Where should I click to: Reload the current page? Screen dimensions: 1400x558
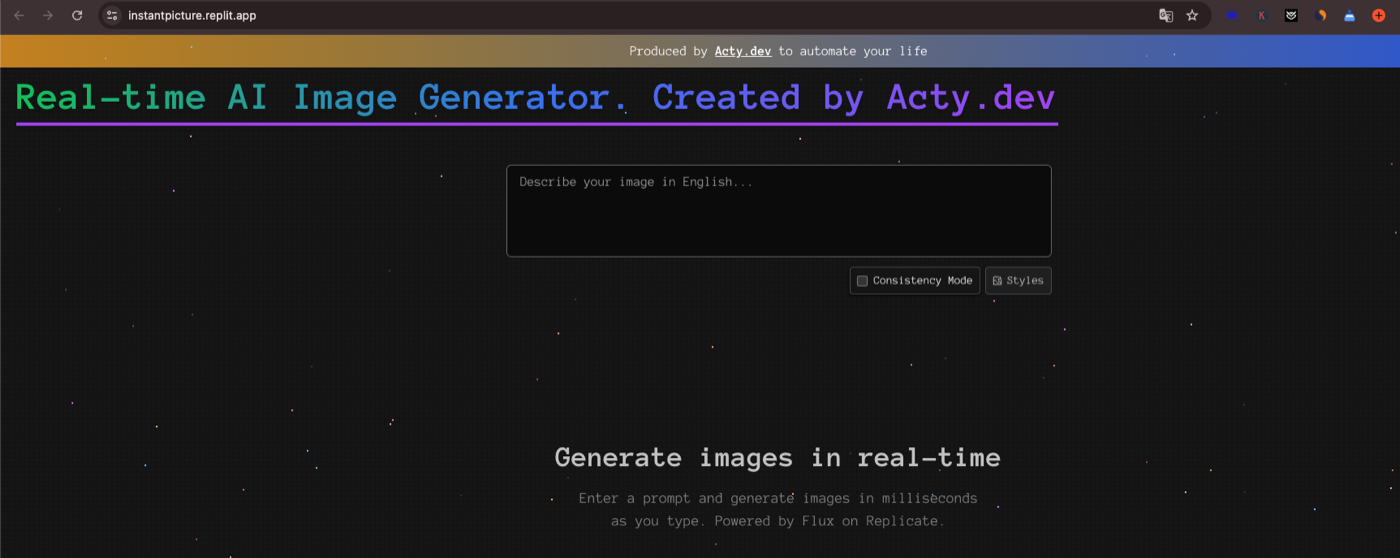77,15
